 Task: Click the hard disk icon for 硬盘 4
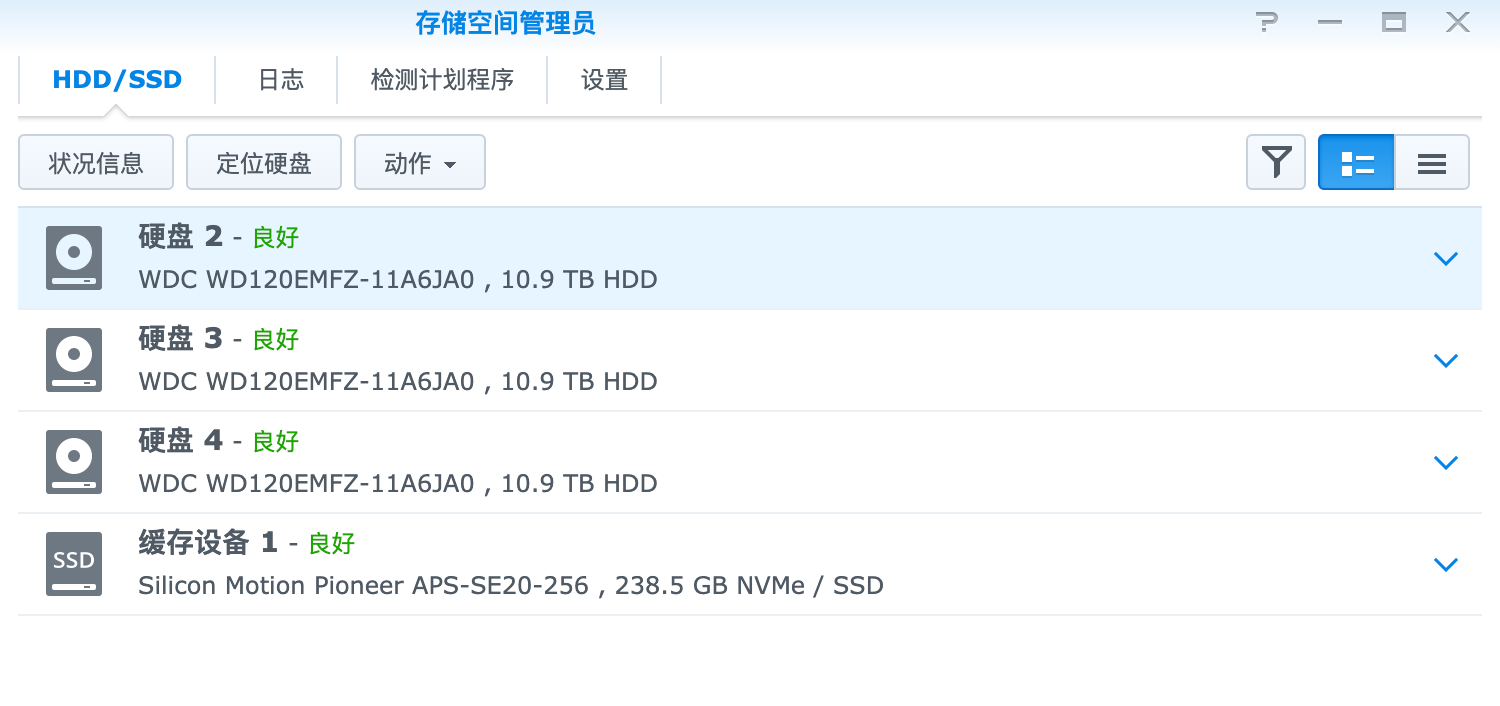tap(73, 462)
